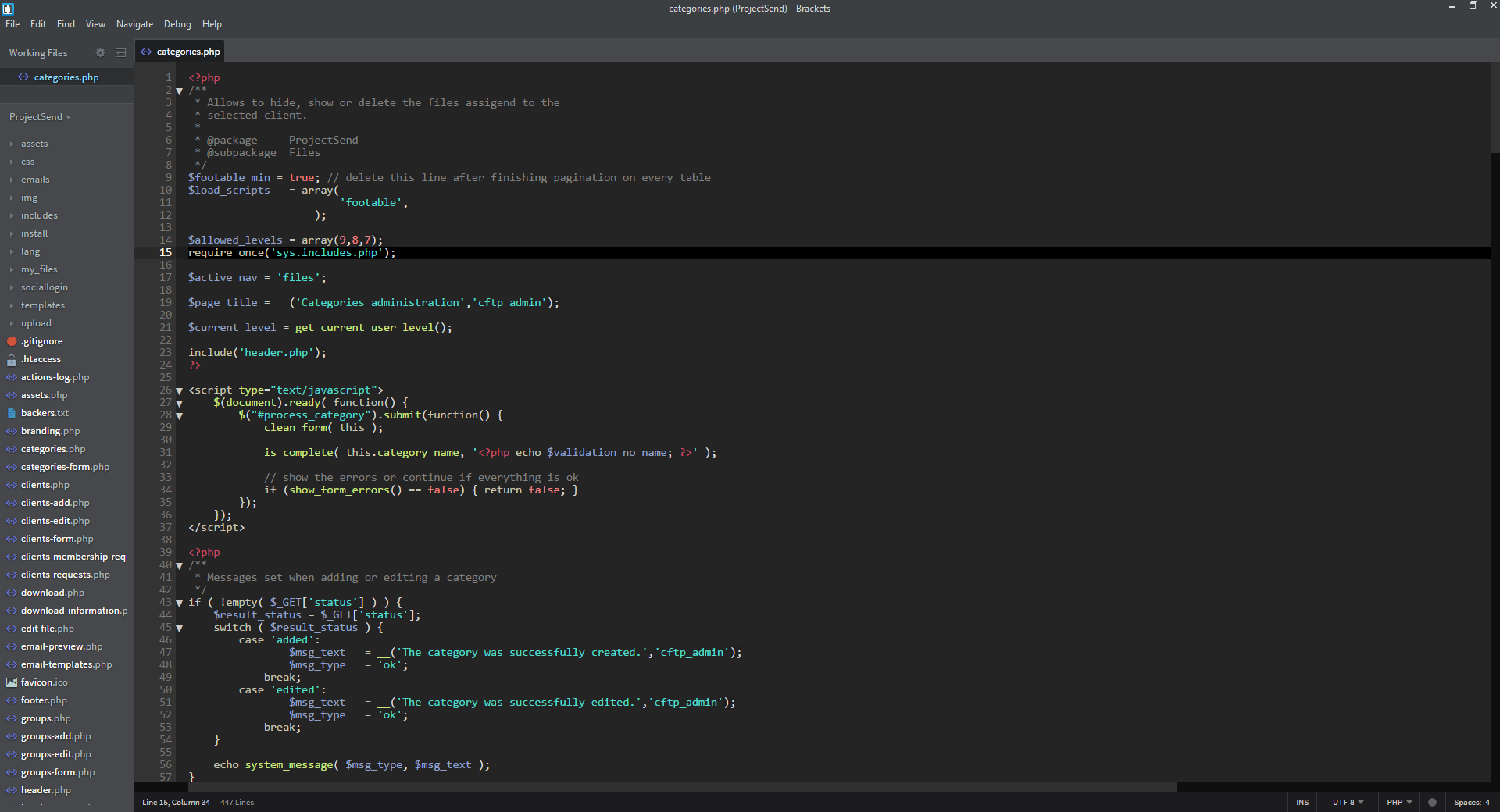
Task: Click the .htaccess lock icon
Action: (12, 359)
